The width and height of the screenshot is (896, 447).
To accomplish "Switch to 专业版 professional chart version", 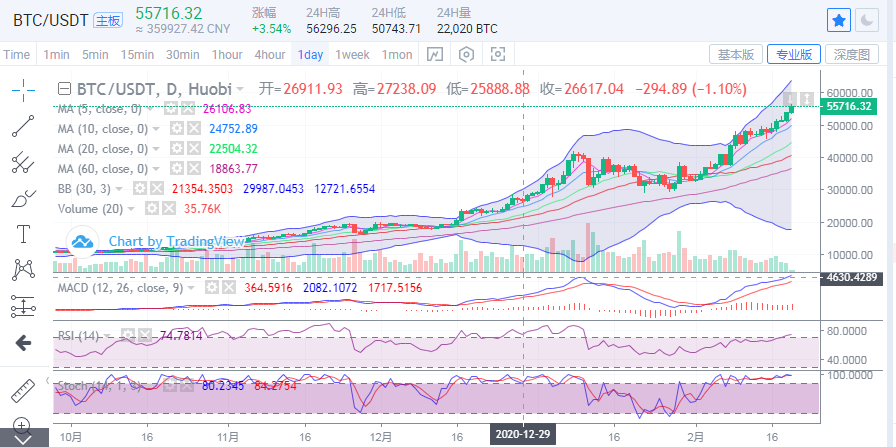I will [794, 54].
